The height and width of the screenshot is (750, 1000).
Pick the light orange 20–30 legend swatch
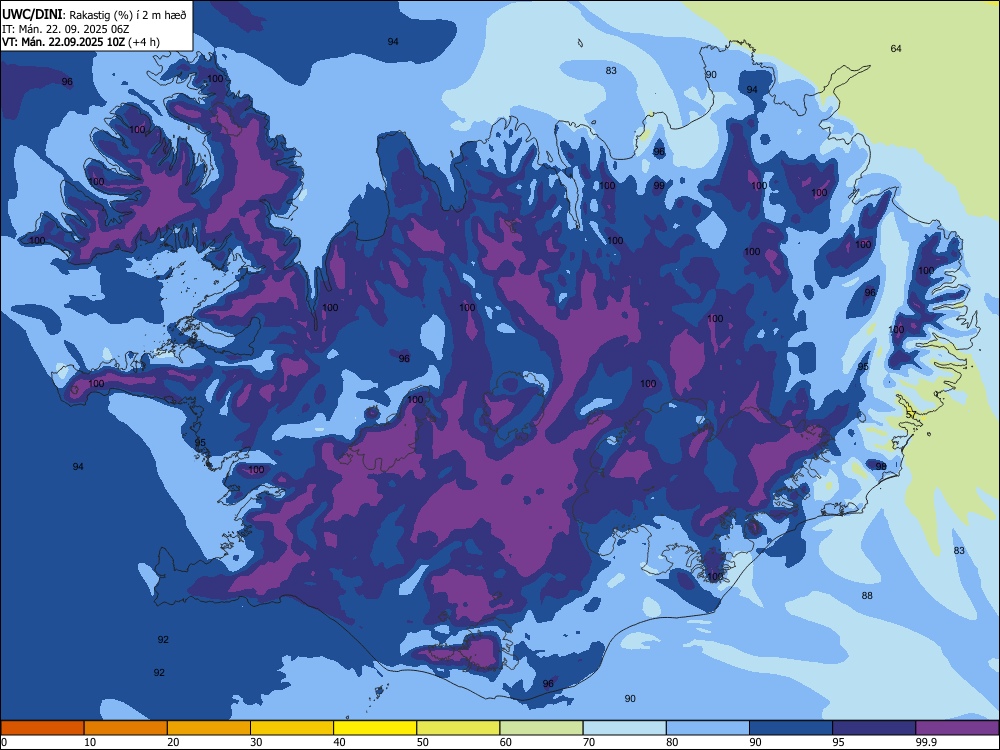(x=209, y=728)
